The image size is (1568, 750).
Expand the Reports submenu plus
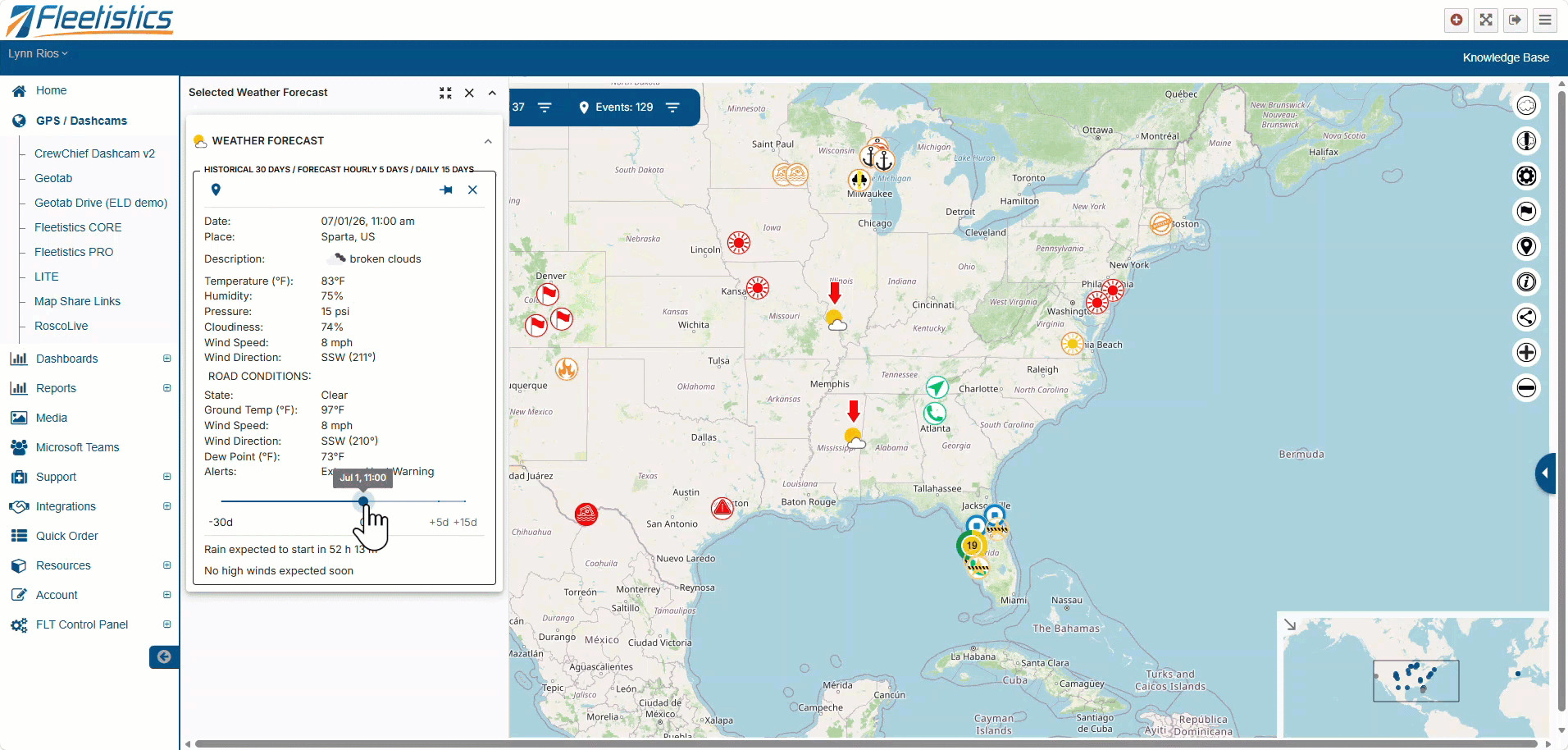coord(167,388)
